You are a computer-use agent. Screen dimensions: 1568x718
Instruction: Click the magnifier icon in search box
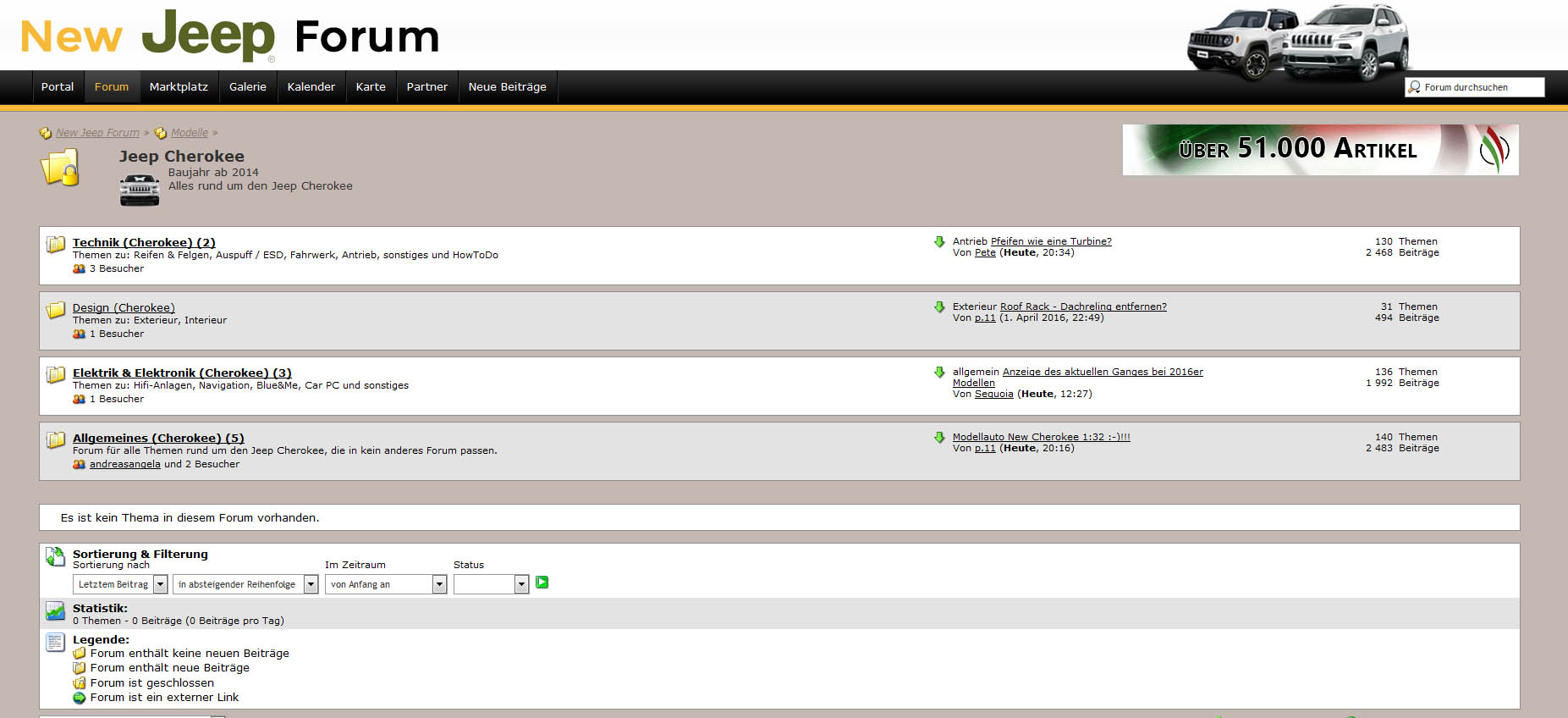tap(1414, 87)
